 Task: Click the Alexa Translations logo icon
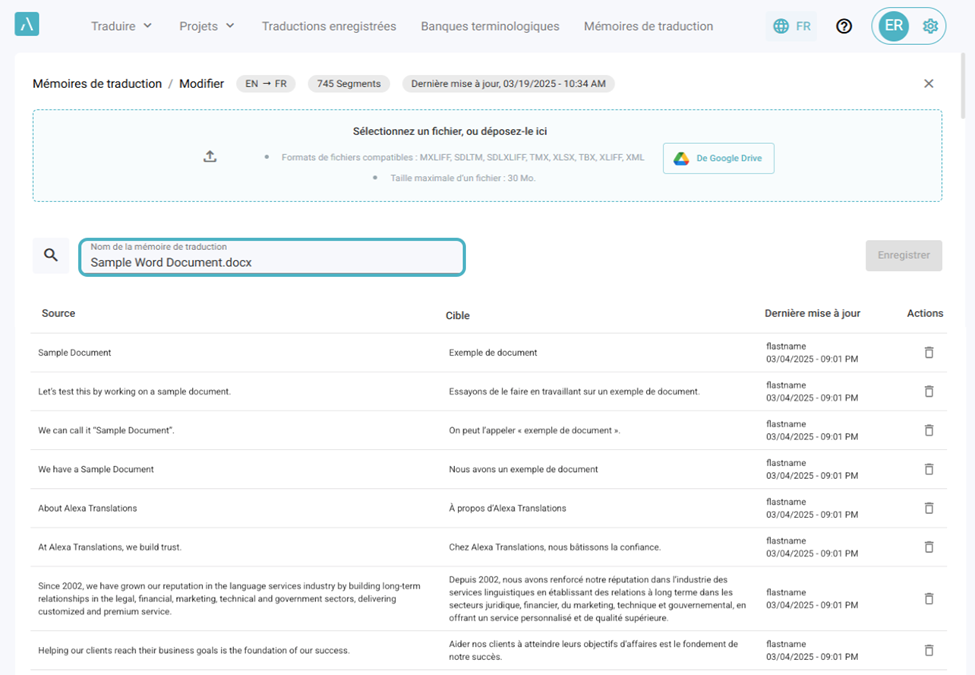(x=27, y=24)
